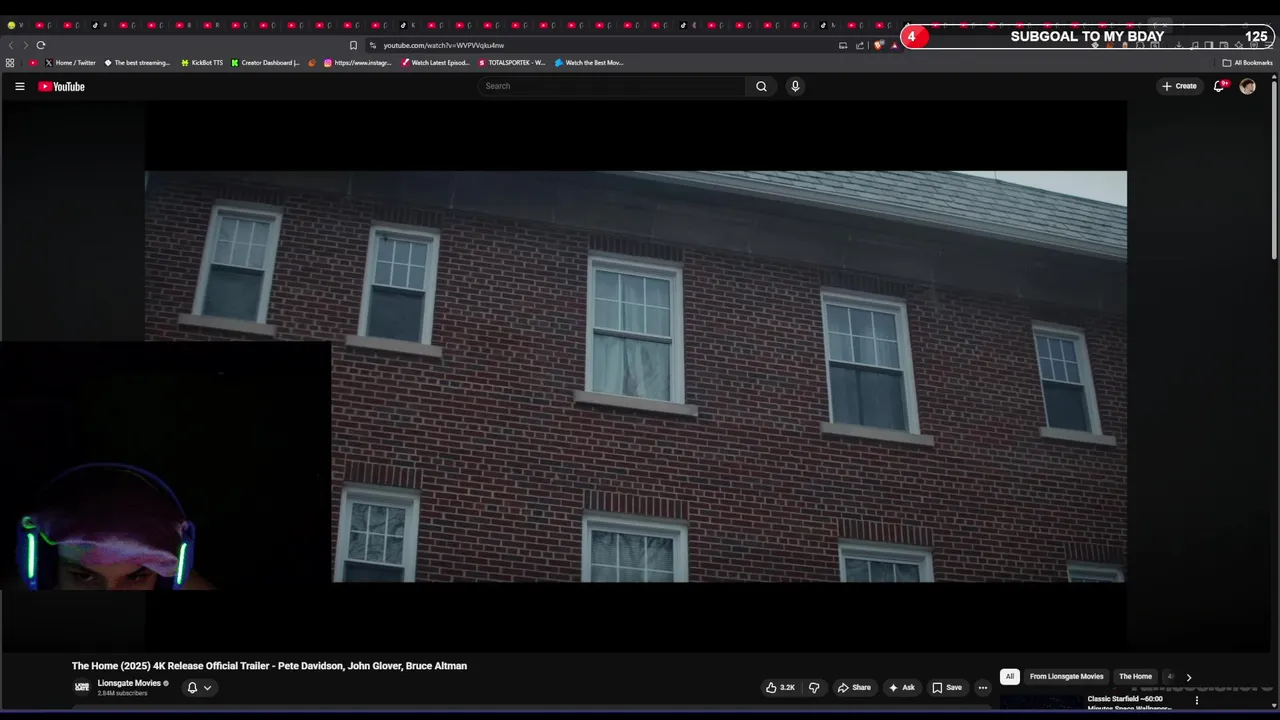Open the YouTube notifications bell
Screen dimensions: 1280x720
[x=1219, y=86]
